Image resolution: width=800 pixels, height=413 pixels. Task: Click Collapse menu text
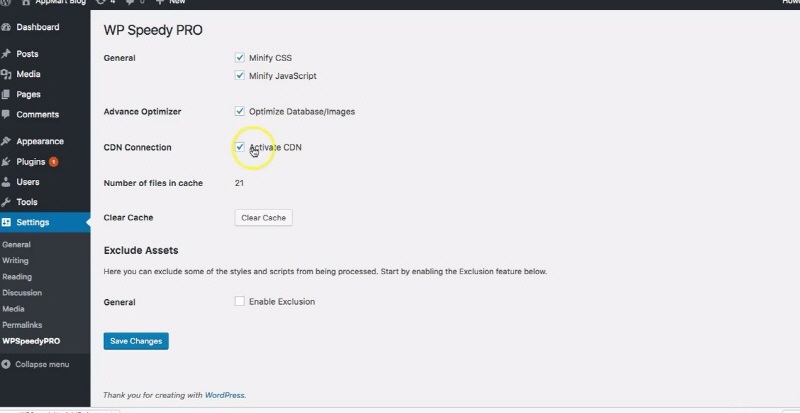(42, 365)
